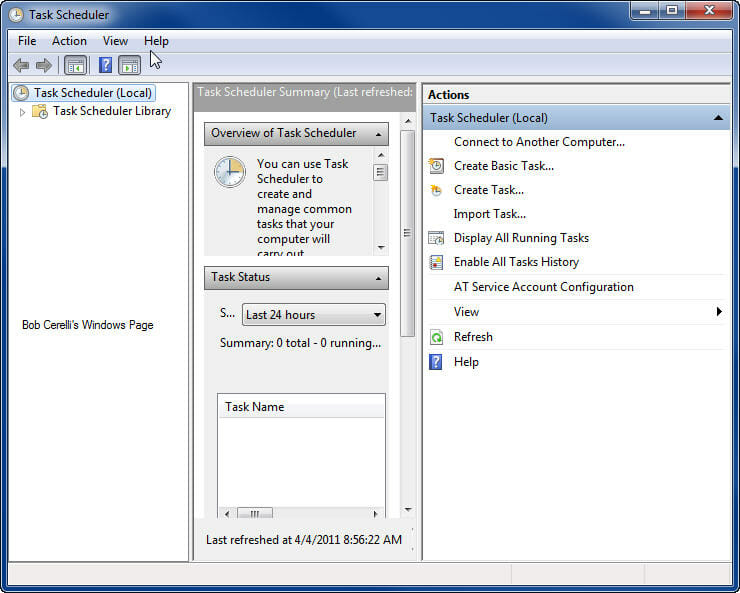Click the overview text scroll down arrow
The width and height of the screenshot is (740, 593).
(x=381, y=248)
